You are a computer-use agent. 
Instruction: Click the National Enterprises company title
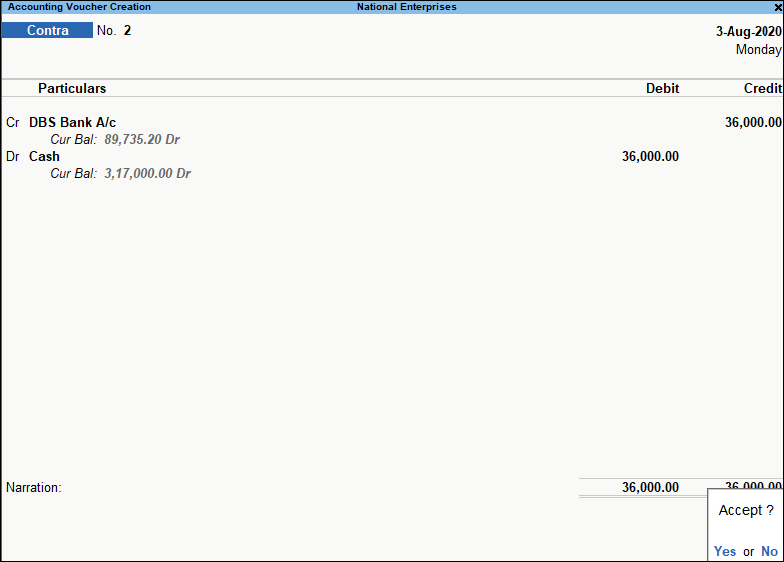tap(406, 7)
